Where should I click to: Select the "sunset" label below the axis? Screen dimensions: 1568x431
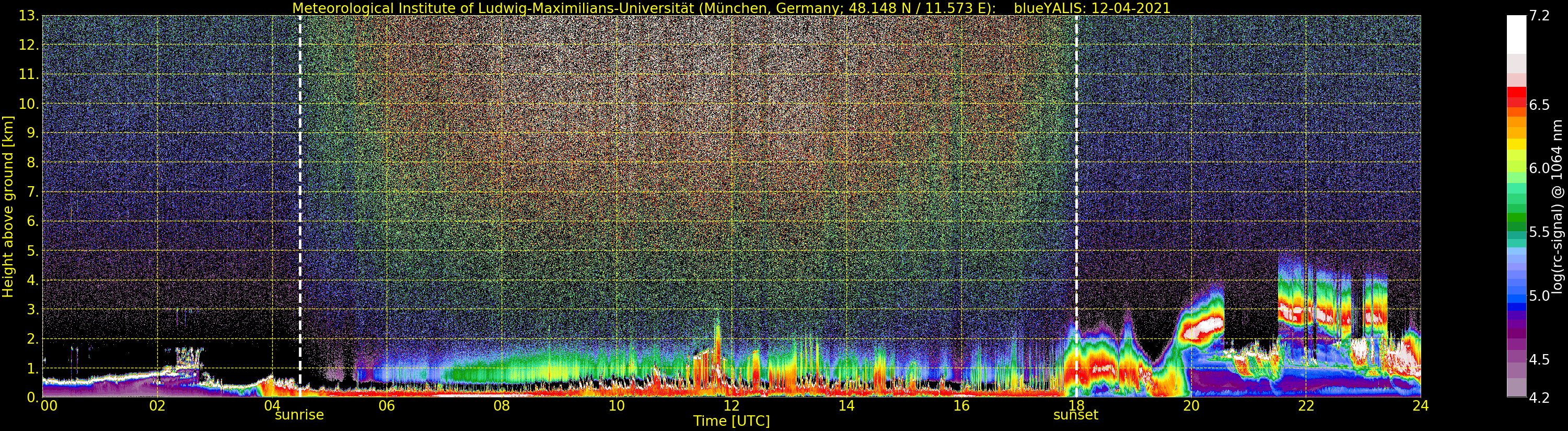(1076, 415)
